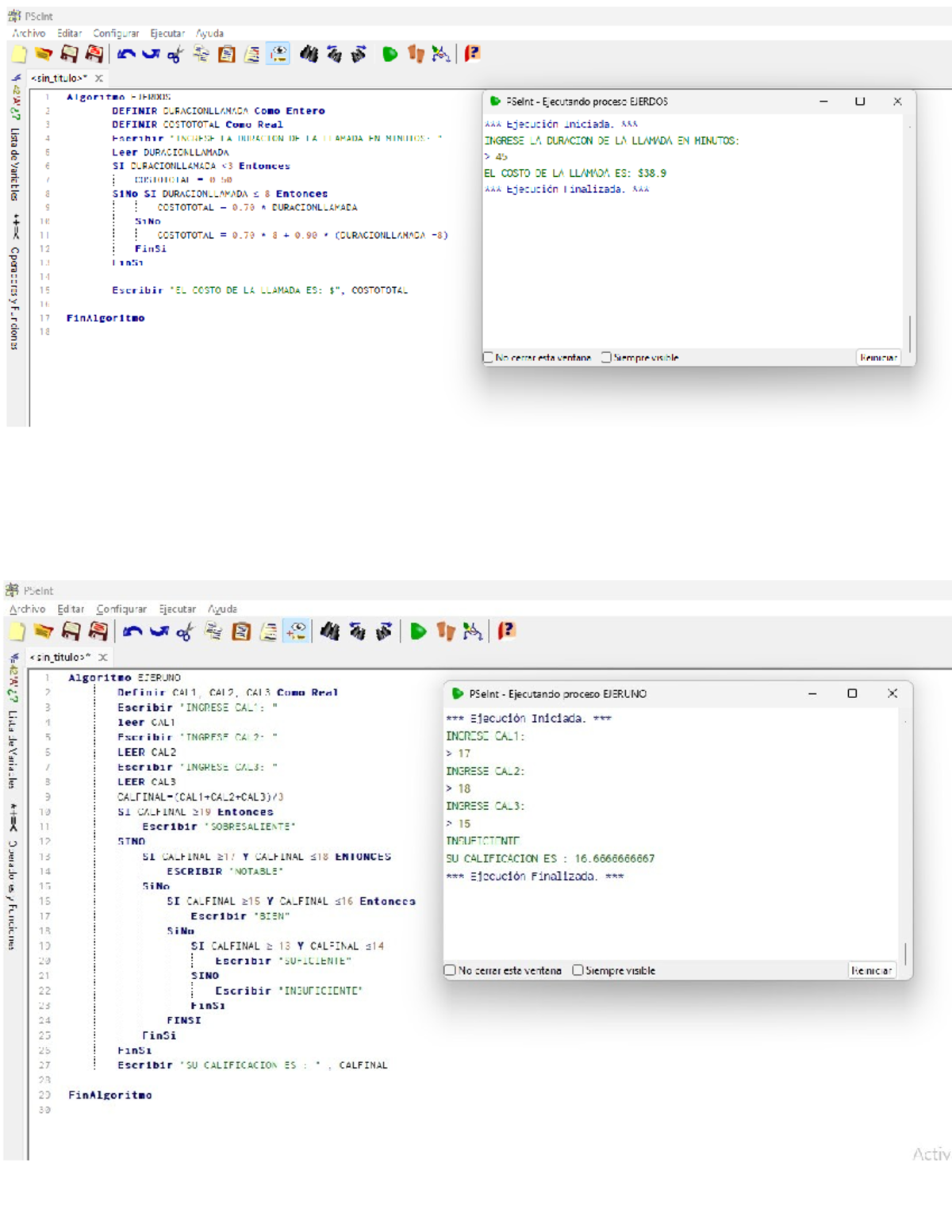Open the Archivo menu in top window
952x1232 pixels.
[x=29, y=33]
